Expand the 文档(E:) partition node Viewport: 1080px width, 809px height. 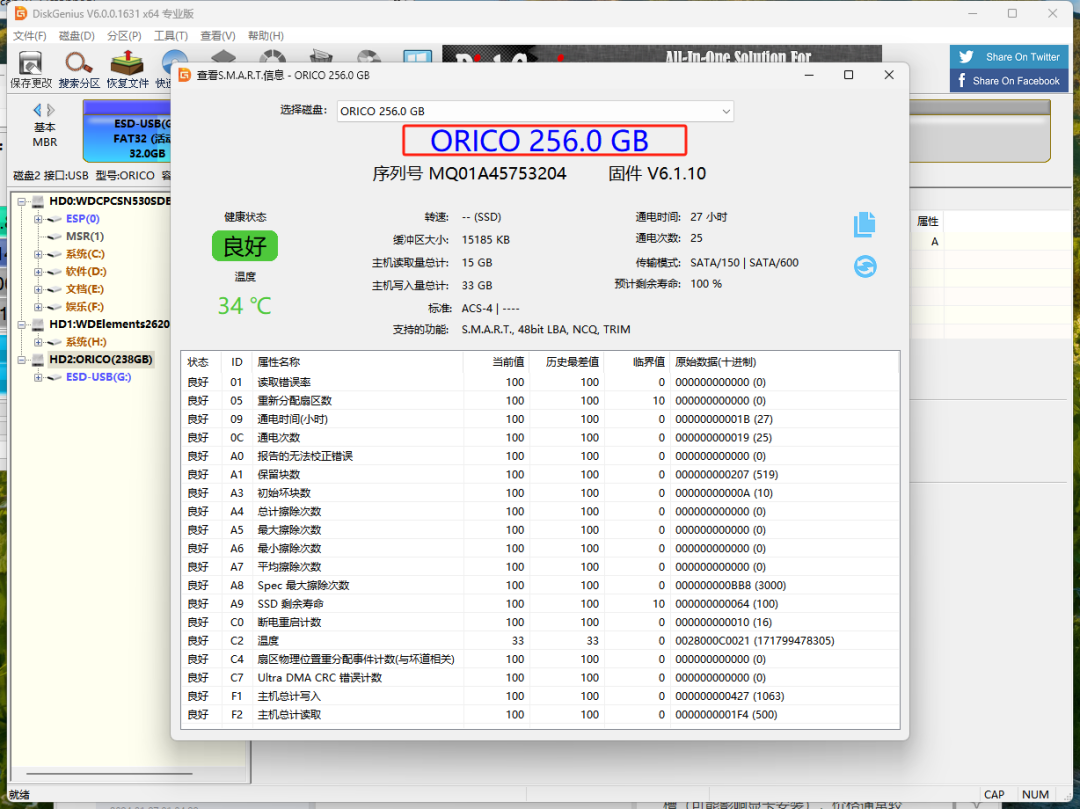pyautogui.click(x=38, y=289)
